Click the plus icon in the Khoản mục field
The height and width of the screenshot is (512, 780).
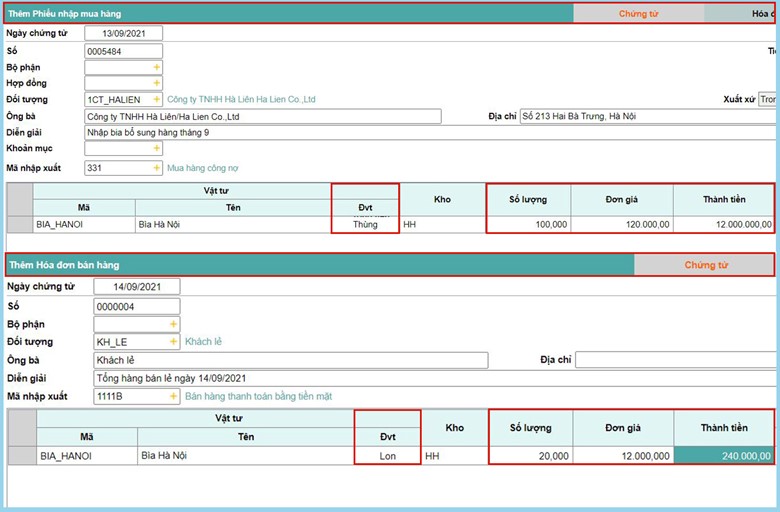click(x=156, y=149)
